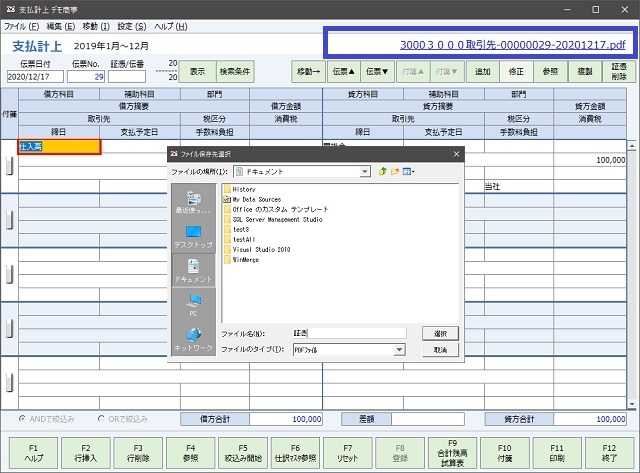
Task: Open the 移動 menu
Action: 96,27
